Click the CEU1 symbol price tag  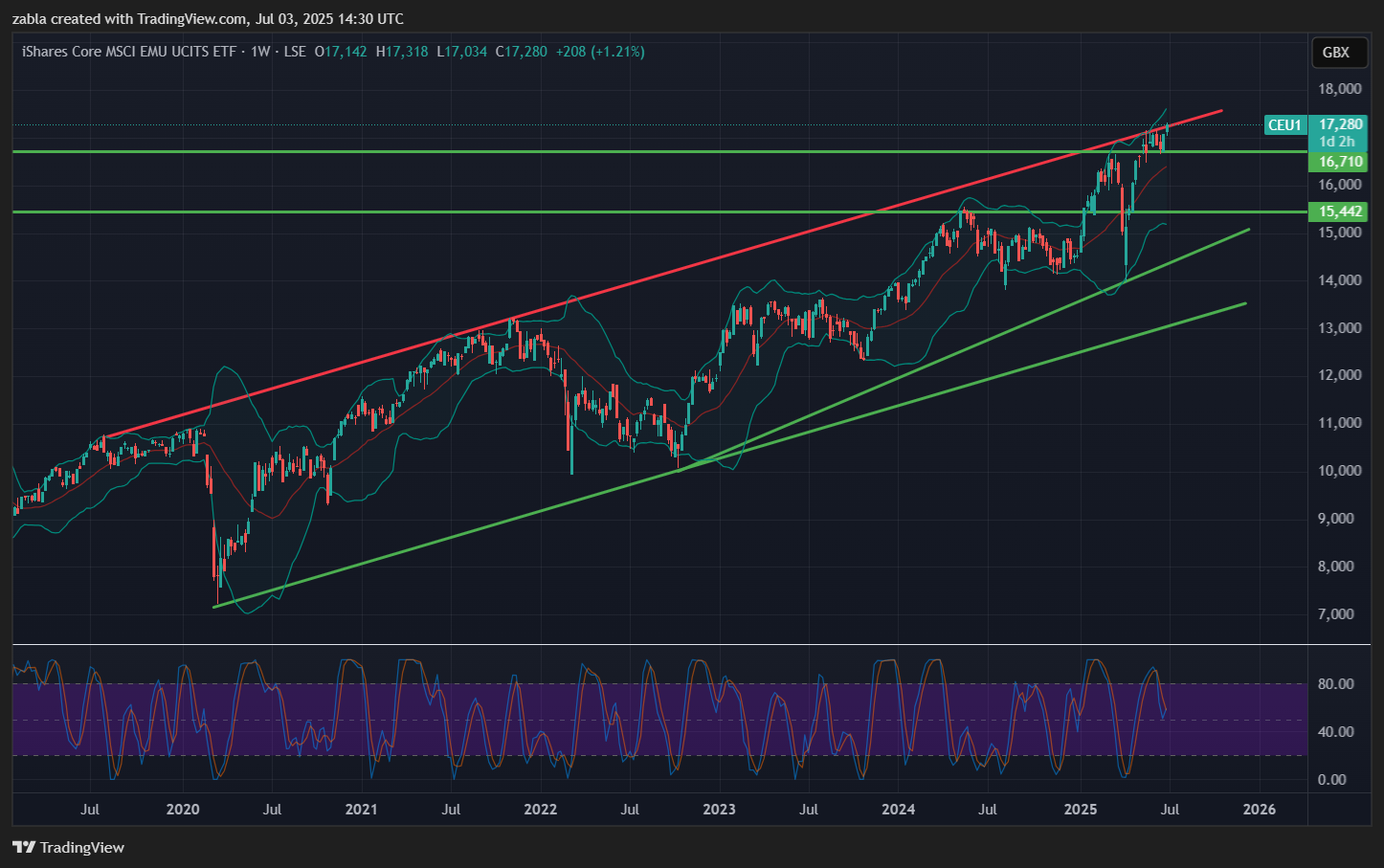1284,124
